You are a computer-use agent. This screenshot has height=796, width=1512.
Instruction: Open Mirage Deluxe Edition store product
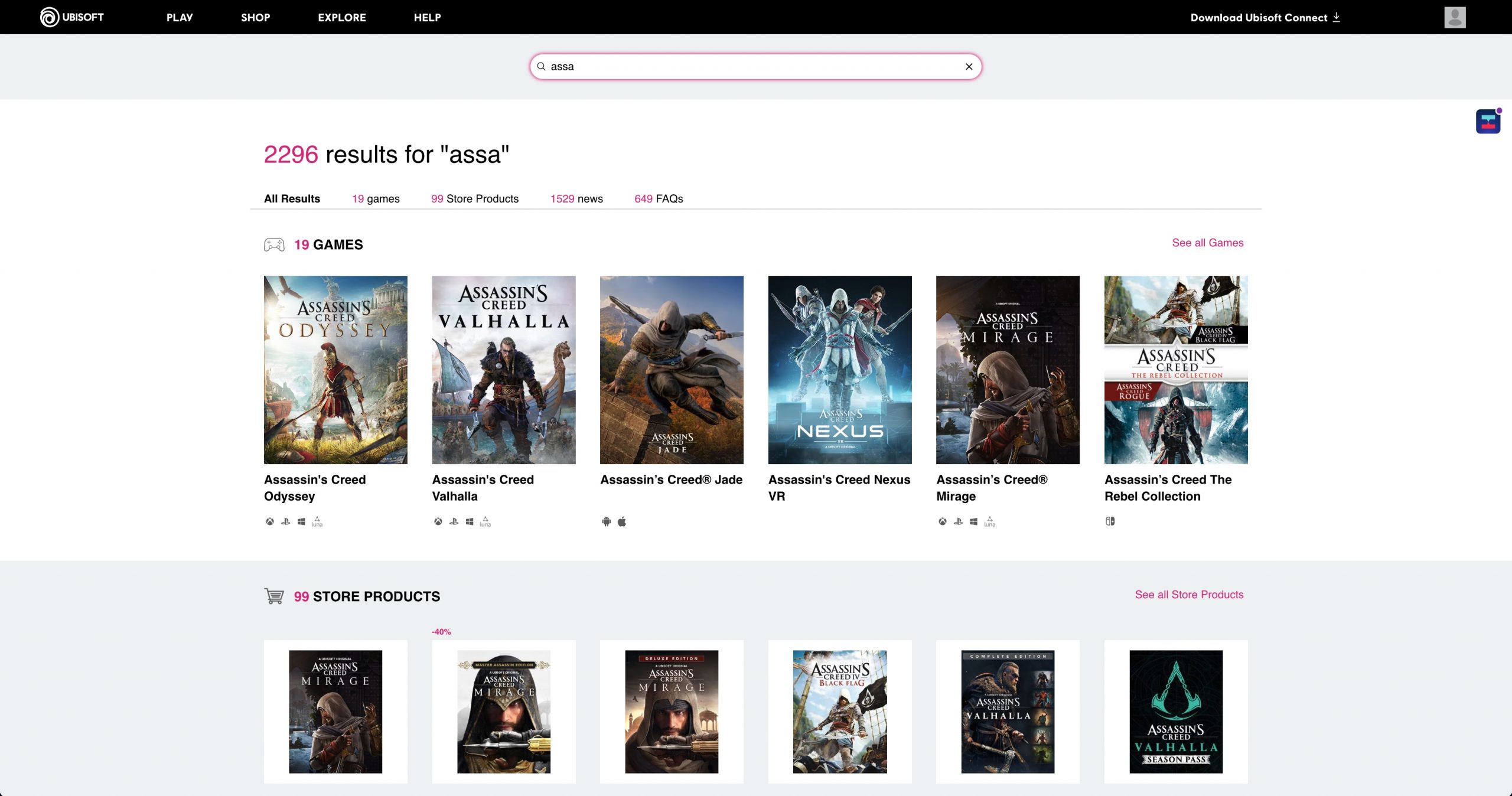[672, 712]
